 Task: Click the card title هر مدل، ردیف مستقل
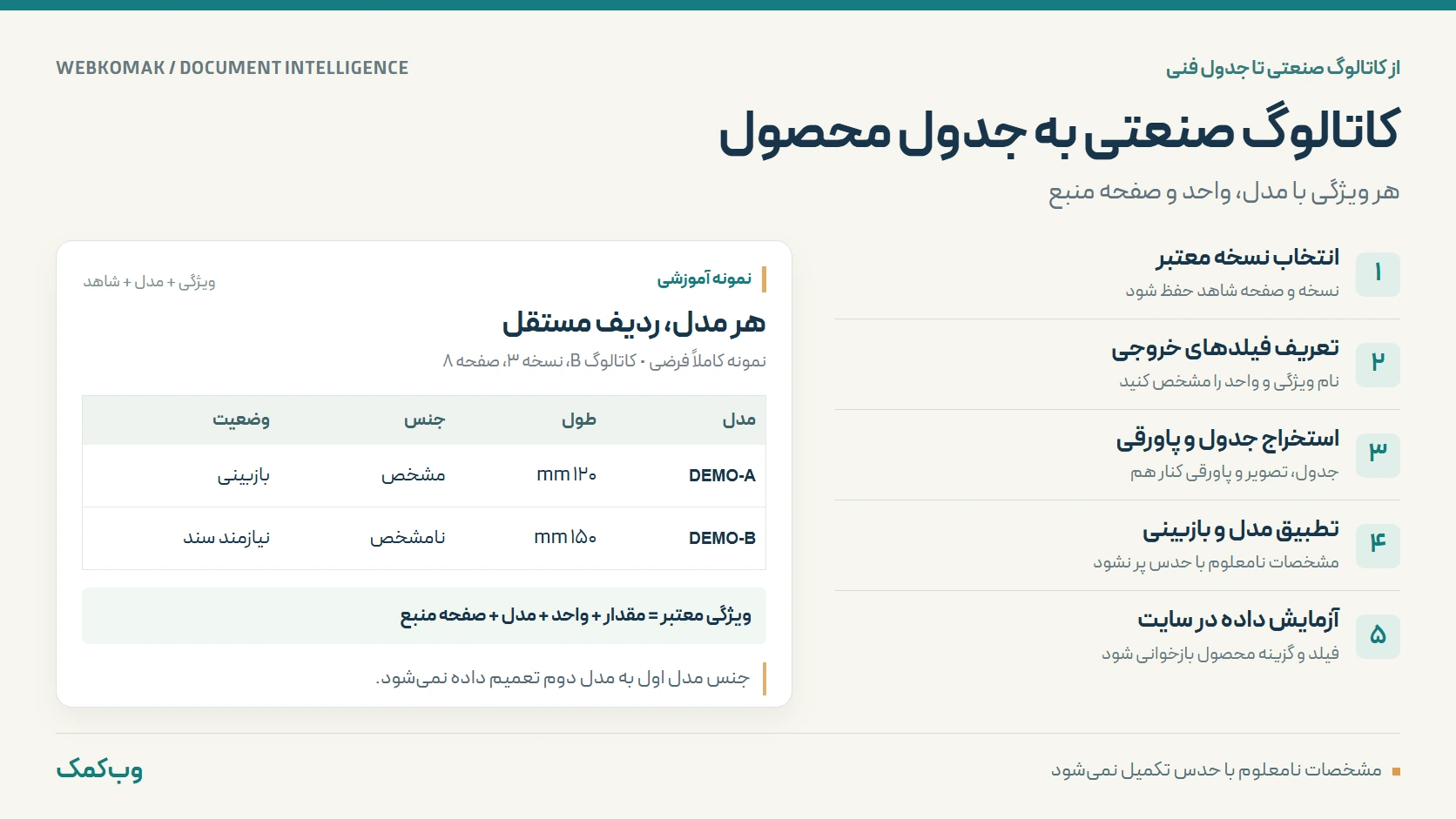[x=634, y=324]
